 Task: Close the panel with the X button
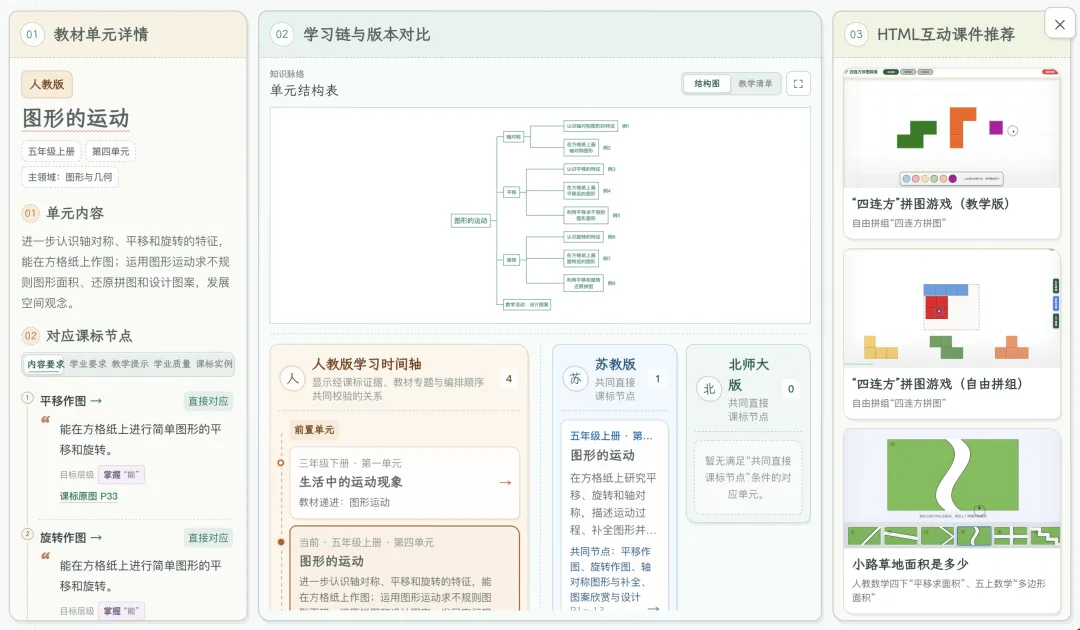coord(1059,25)
